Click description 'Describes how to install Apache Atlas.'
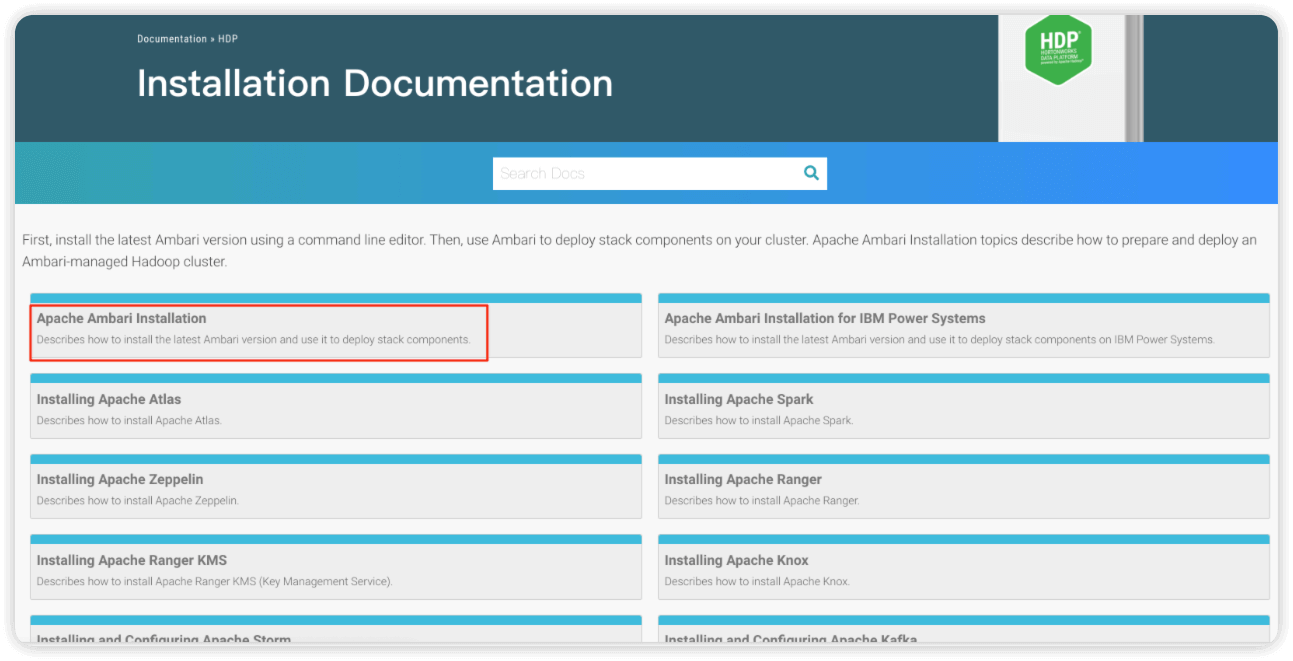 (x=129, y=420)
